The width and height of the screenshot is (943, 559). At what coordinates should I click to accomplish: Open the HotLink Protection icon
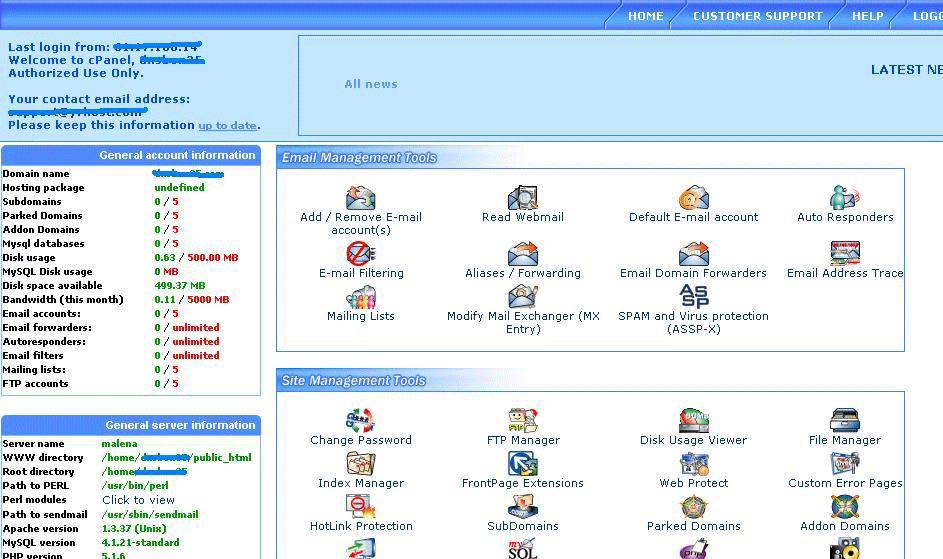[361, 507]
